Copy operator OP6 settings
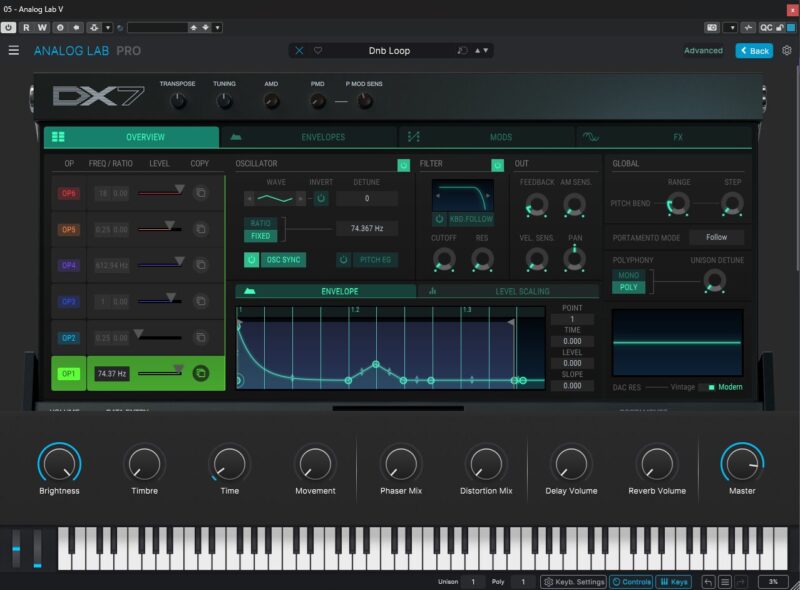800x590 pixels. tap(201, 193)
